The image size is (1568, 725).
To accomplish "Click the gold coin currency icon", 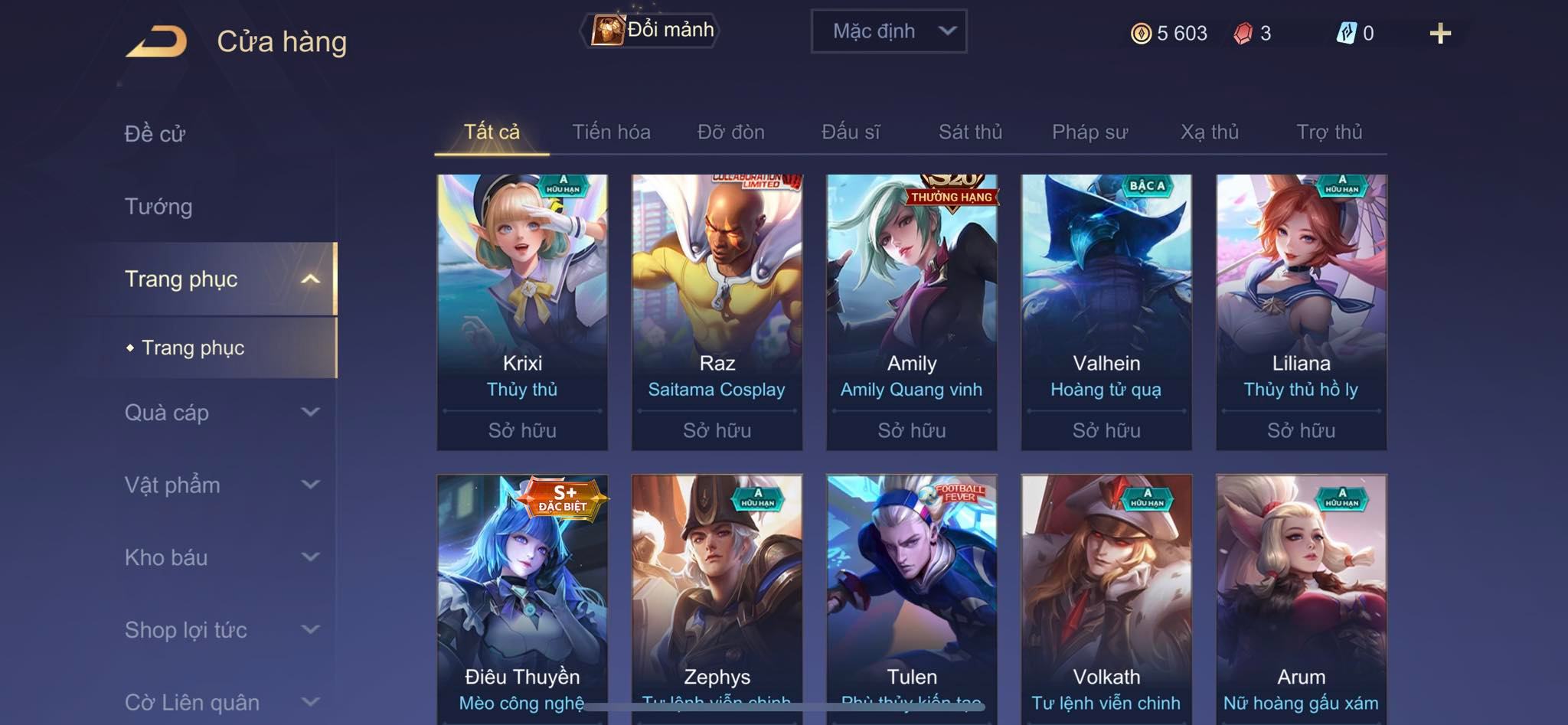I will [x=1141, y=33].
